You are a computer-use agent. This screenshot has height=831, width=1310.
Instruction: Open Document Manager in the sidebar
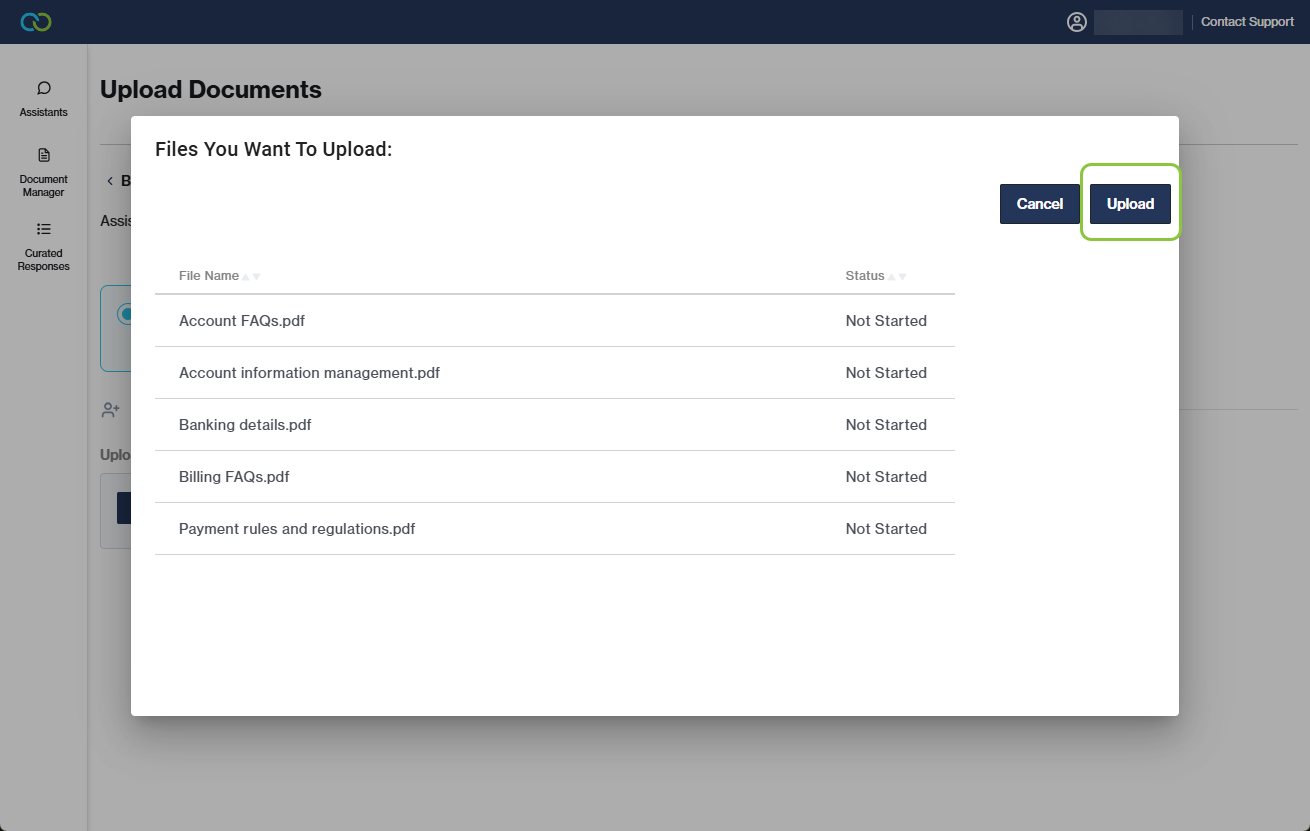(44, 171)
